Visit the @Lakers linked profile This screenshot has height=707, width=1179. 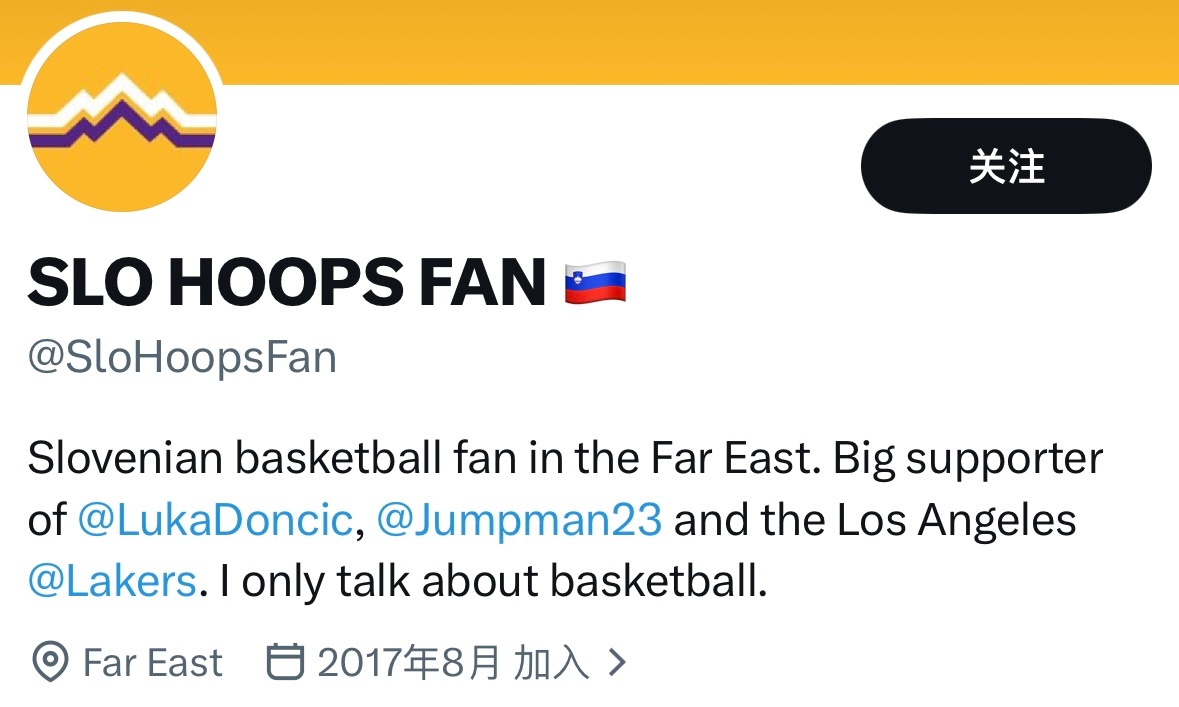[110, 580]
